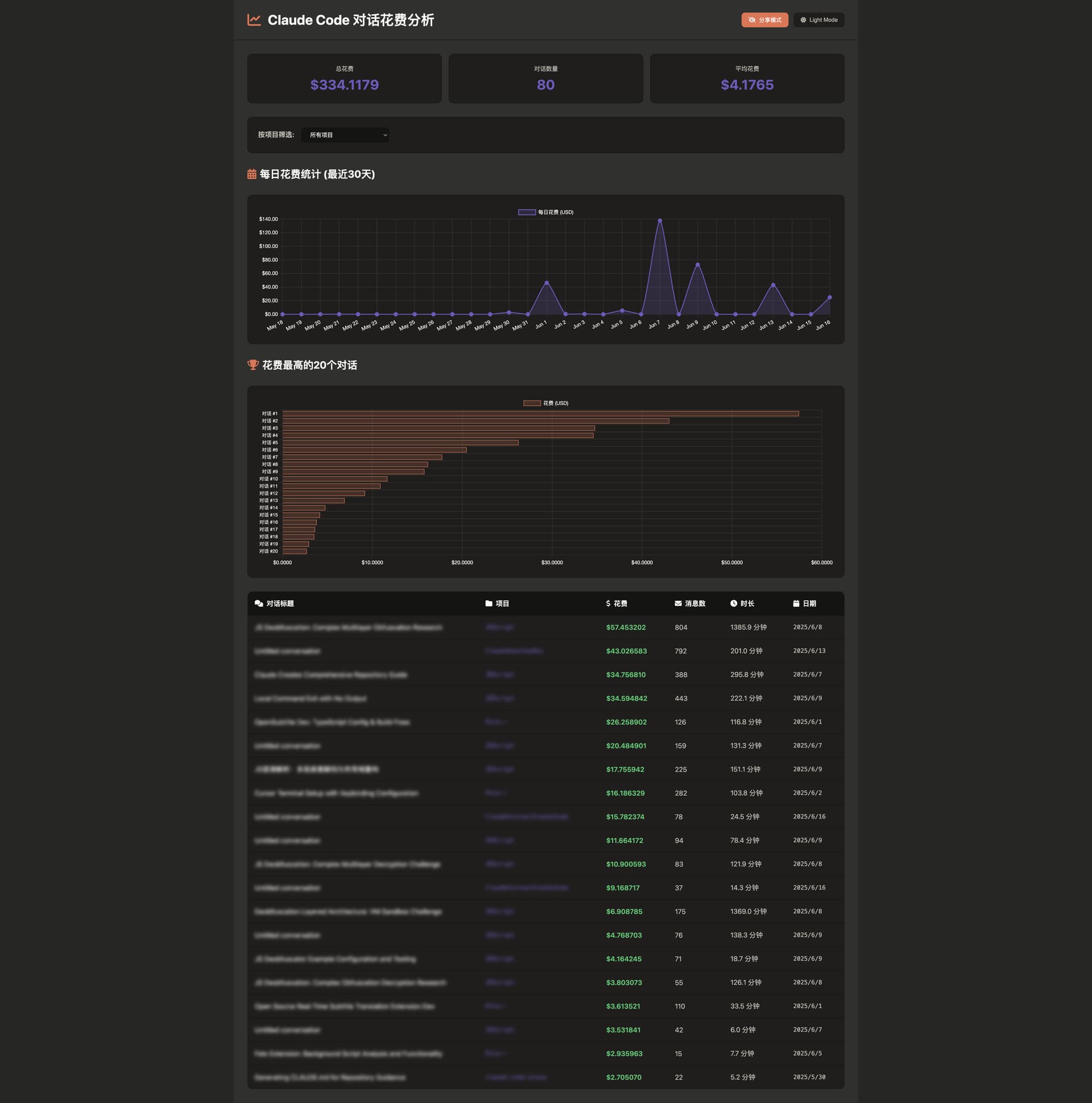Click the $16.186329 cost cell

(625, 793)
